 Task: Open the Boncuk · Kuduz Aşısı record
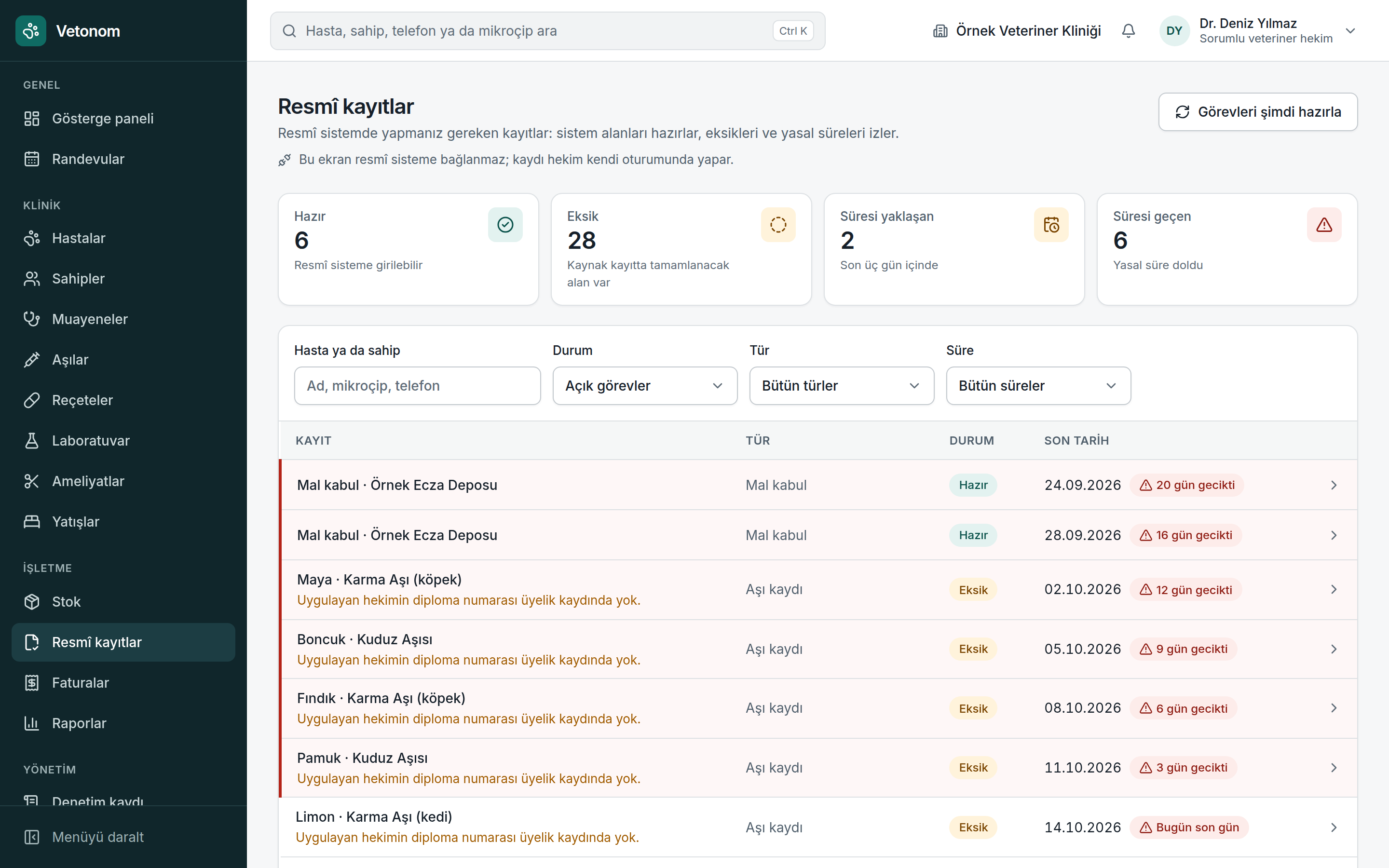pyautogui.click(x=818, y=649)
